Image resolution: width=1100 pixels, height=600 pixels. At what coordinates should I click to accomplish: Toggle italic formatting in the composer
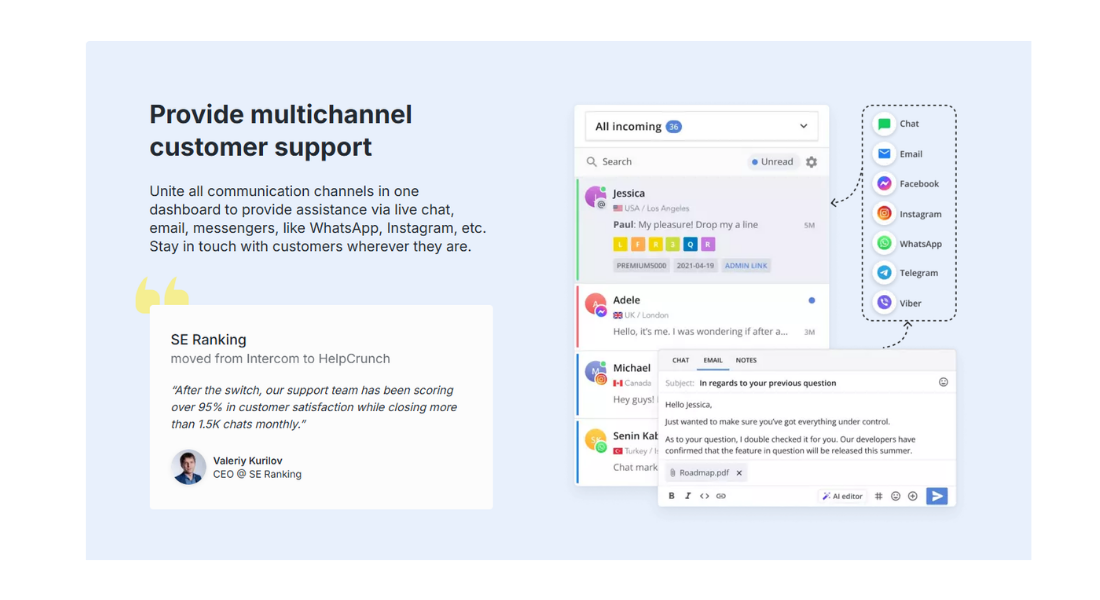(688, 495)
